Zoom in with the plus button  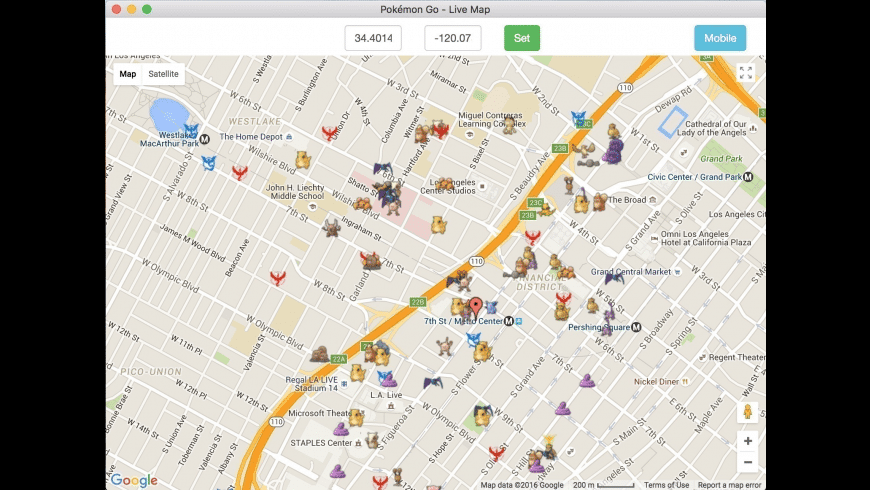(747, 441)
